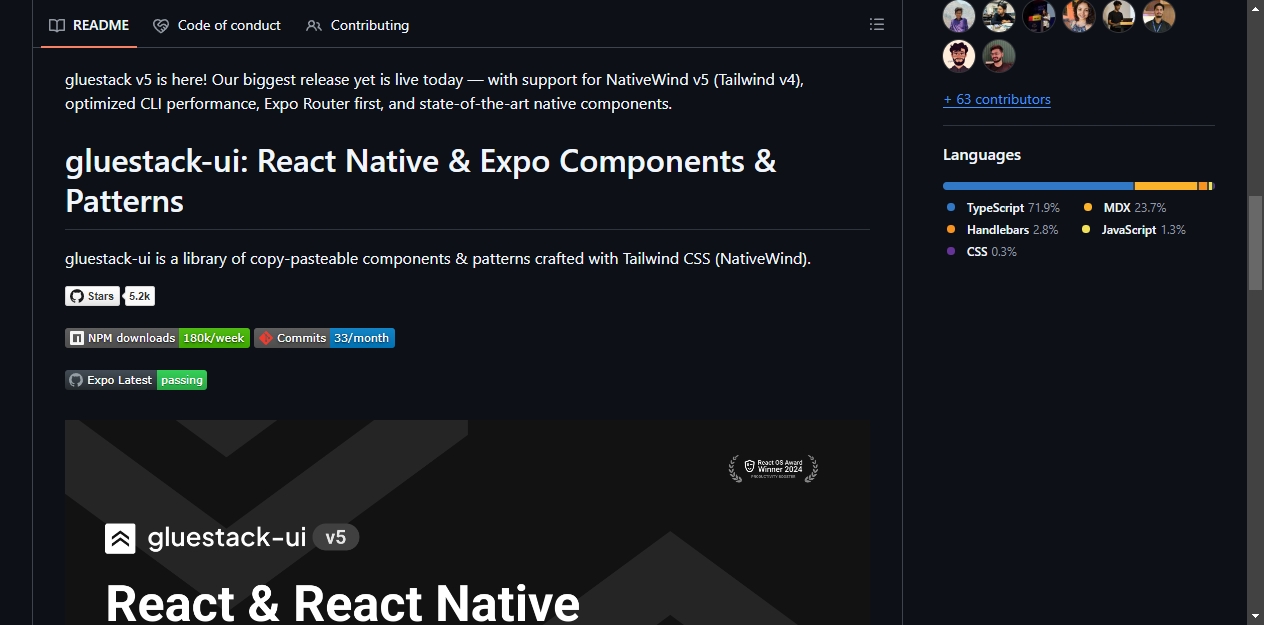Click the v5 pill in the banner

[x=336, y=538]
